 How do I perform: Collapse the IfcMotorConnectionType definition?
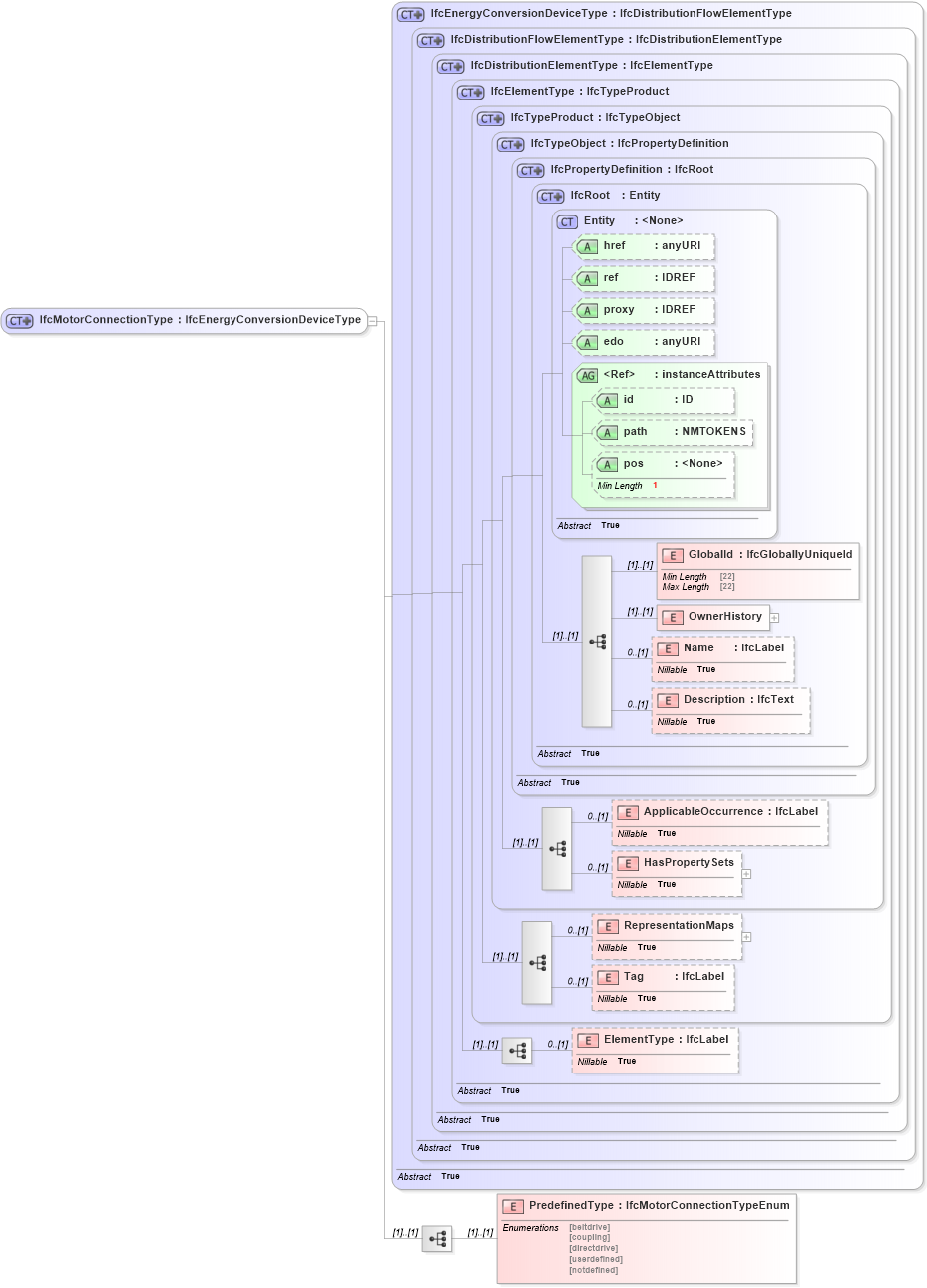pyautogui.click(x=373, y=320)
